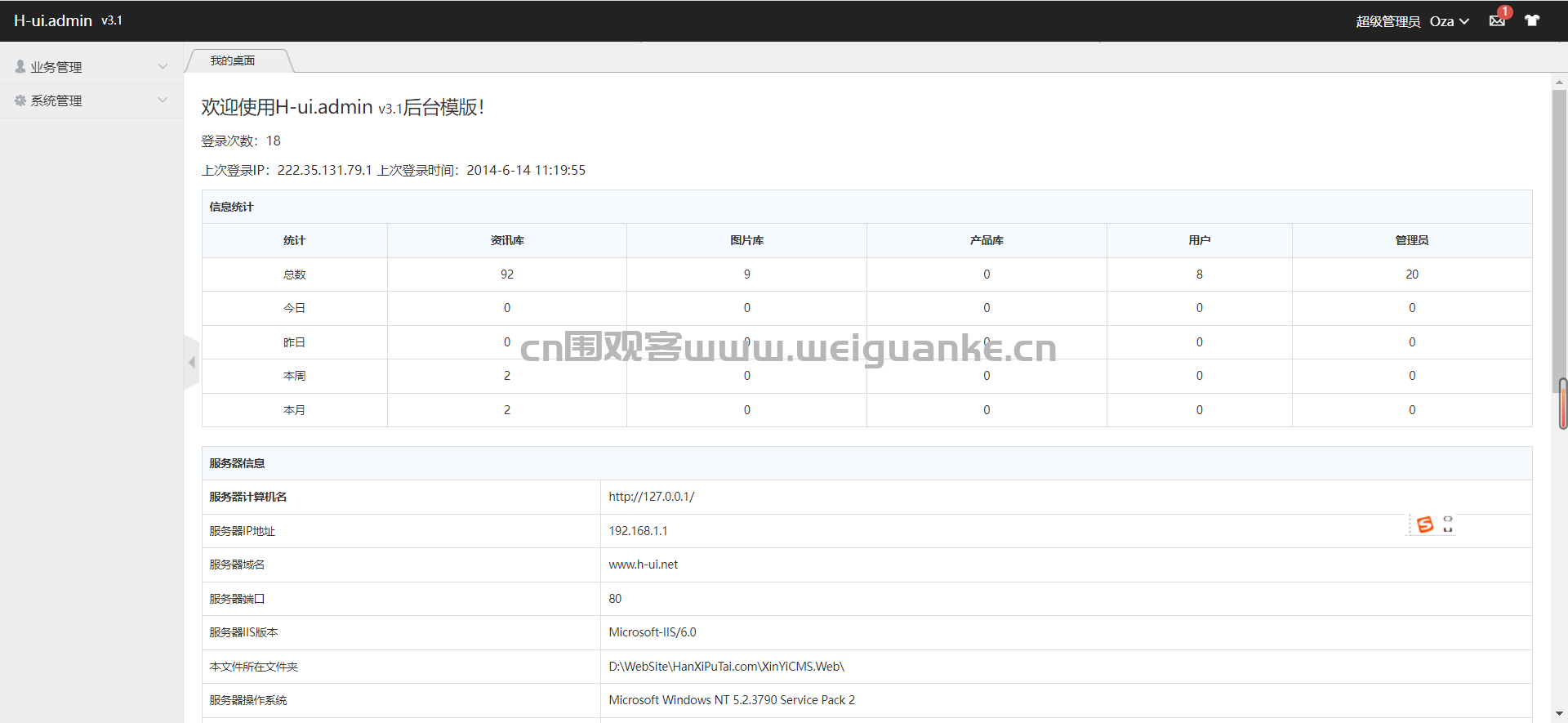The image size is (1568, 723).
Task: Click the page scrollbar up arrow
Action: 1559,83
